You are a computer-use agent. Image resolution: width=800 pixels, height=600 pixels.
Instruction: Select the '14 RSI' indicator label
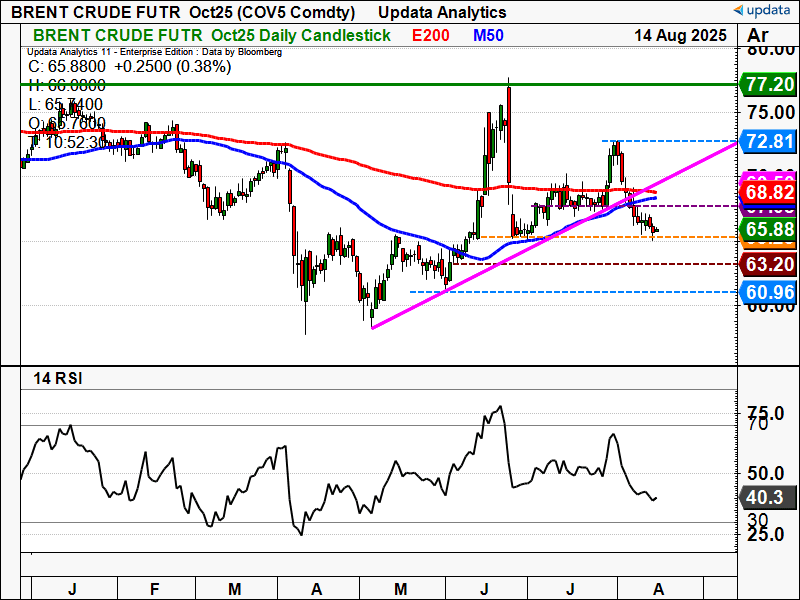pos(58,379)
